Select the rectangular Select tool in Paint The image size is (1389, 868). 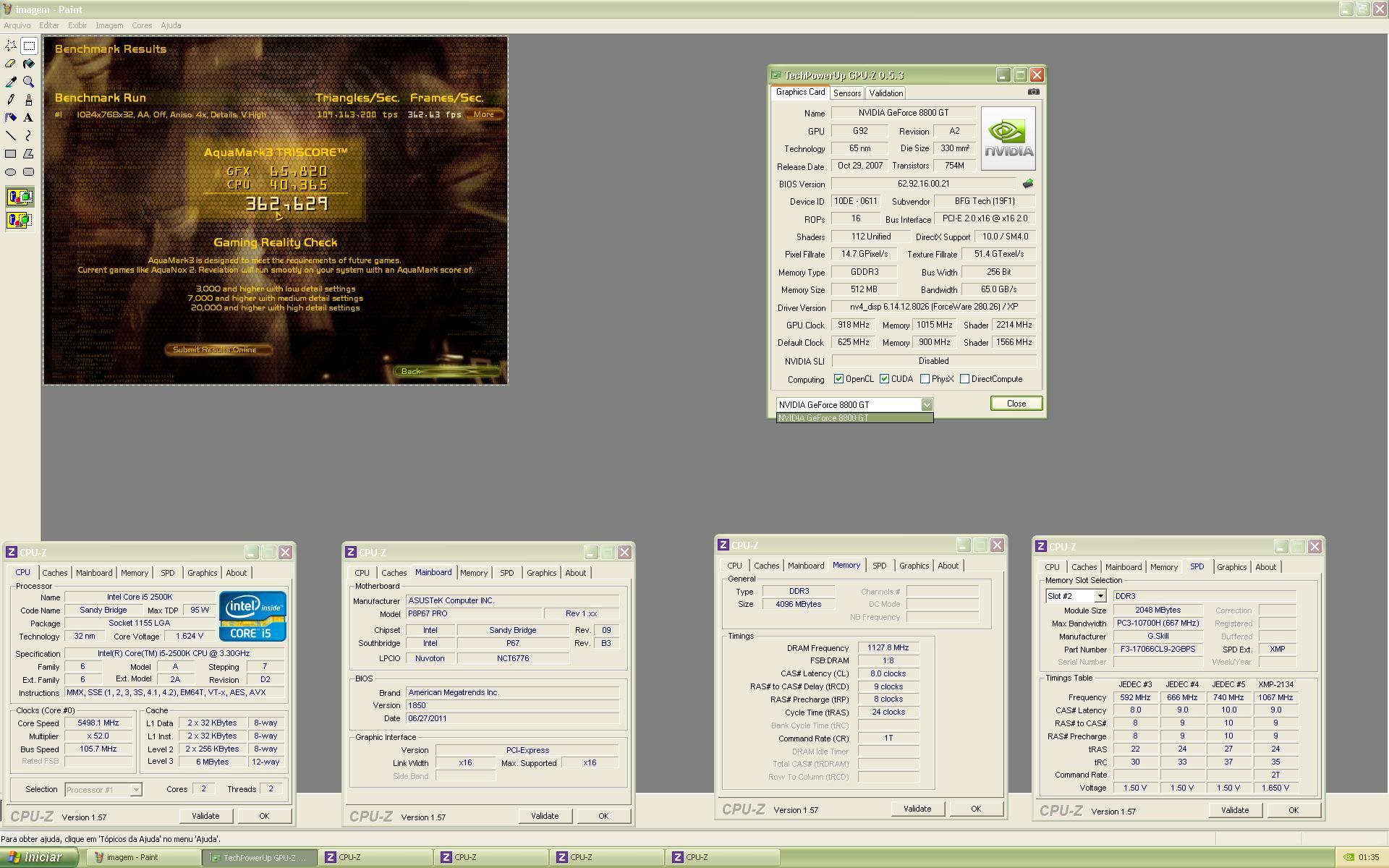point(29,46)
